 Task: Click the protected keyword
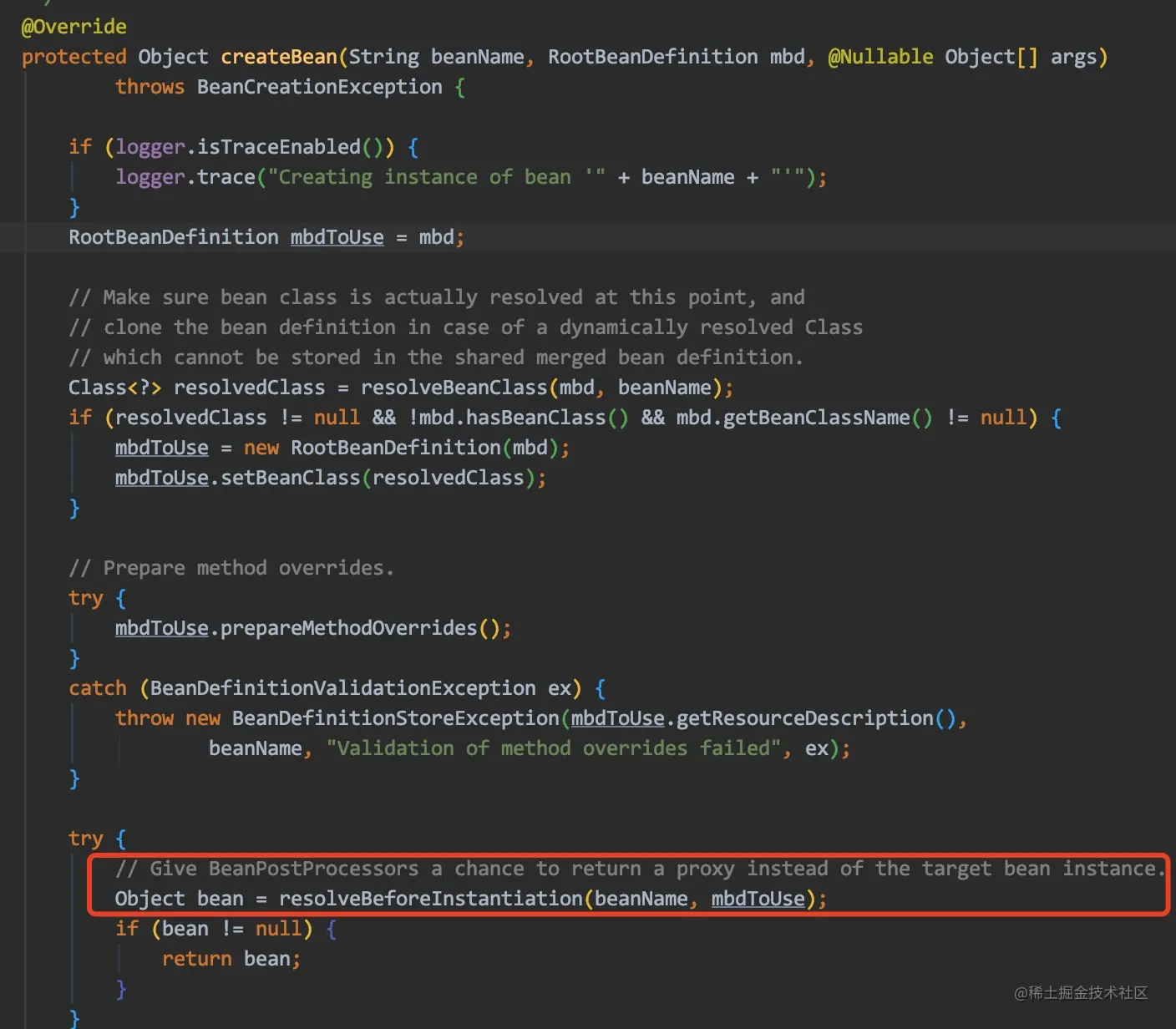[x=73, y=57]
